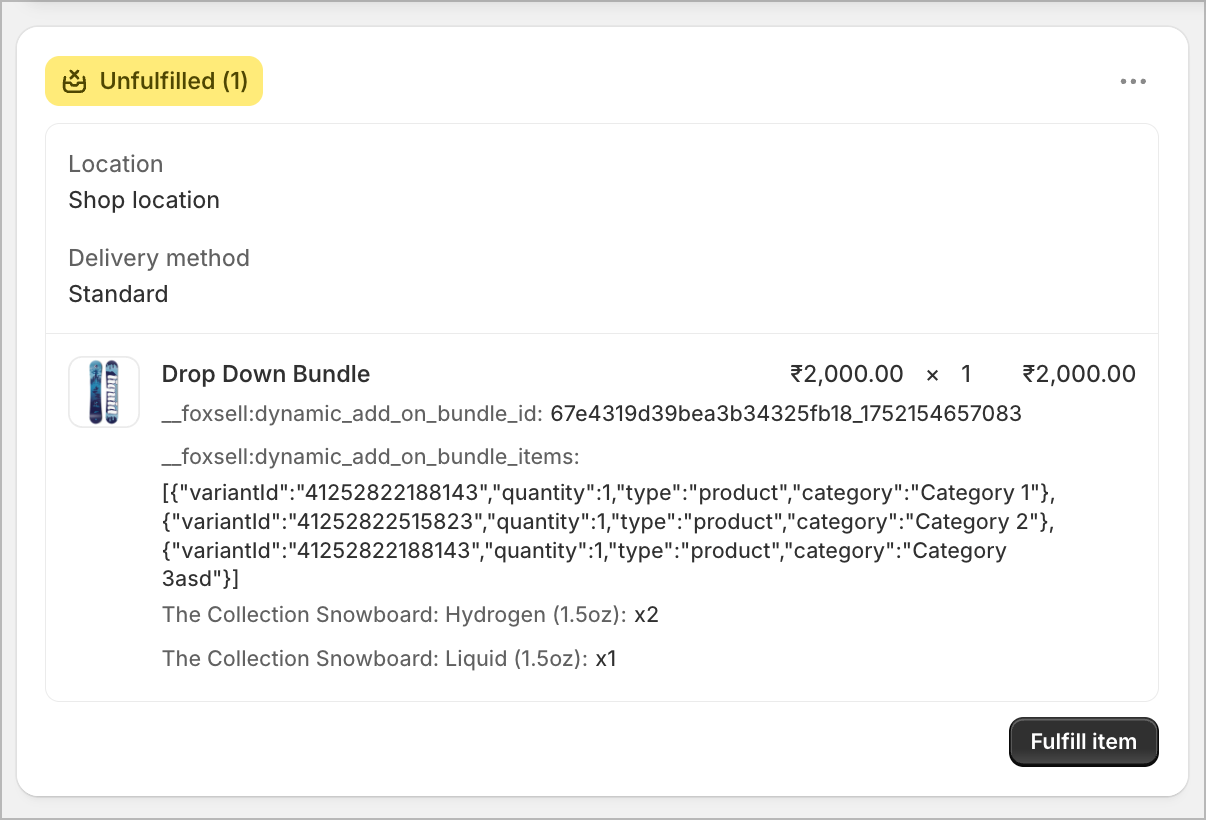Viewport: 1206px width, 820px height.
Task: Click inside the unfulfilled items card
Action: coord(600,230)
